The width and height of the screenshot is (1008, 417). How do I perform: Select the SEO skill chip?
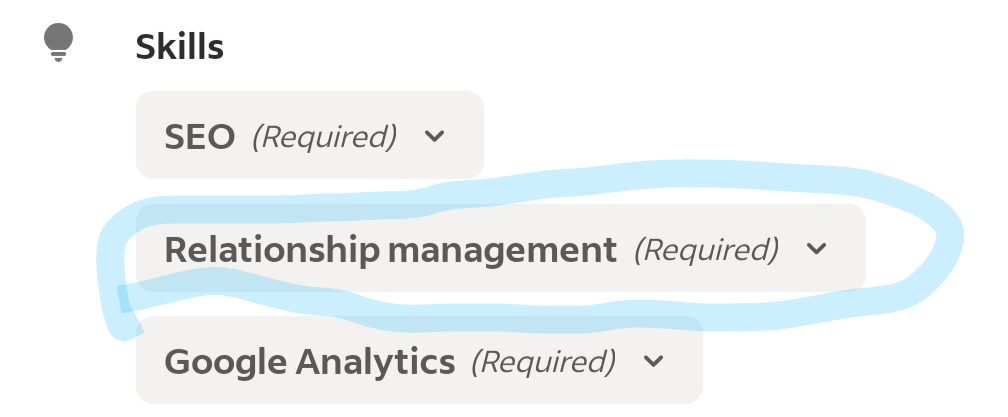[309, 135]
